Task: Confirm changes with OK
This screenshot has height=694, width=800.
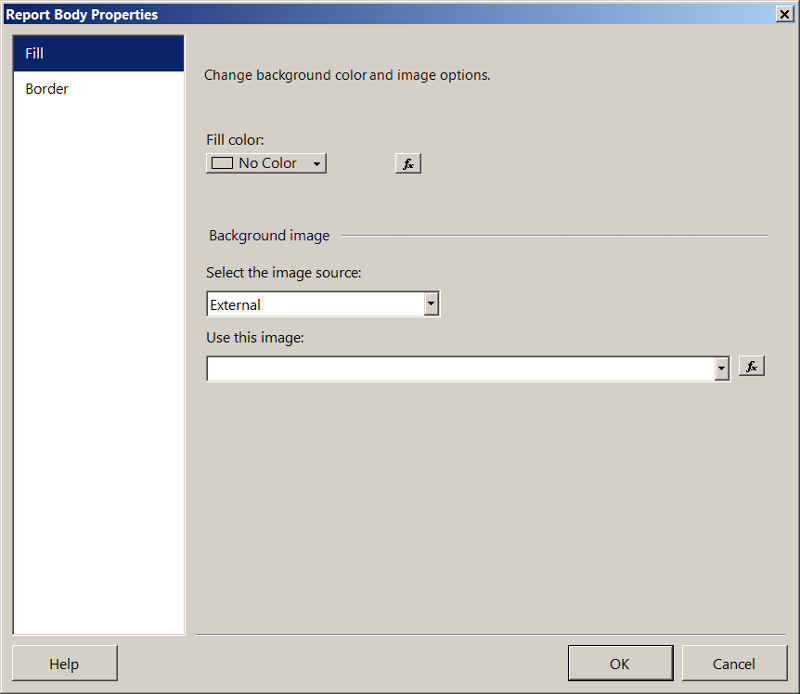Action: pyautogui.click(x=620, y=663)
